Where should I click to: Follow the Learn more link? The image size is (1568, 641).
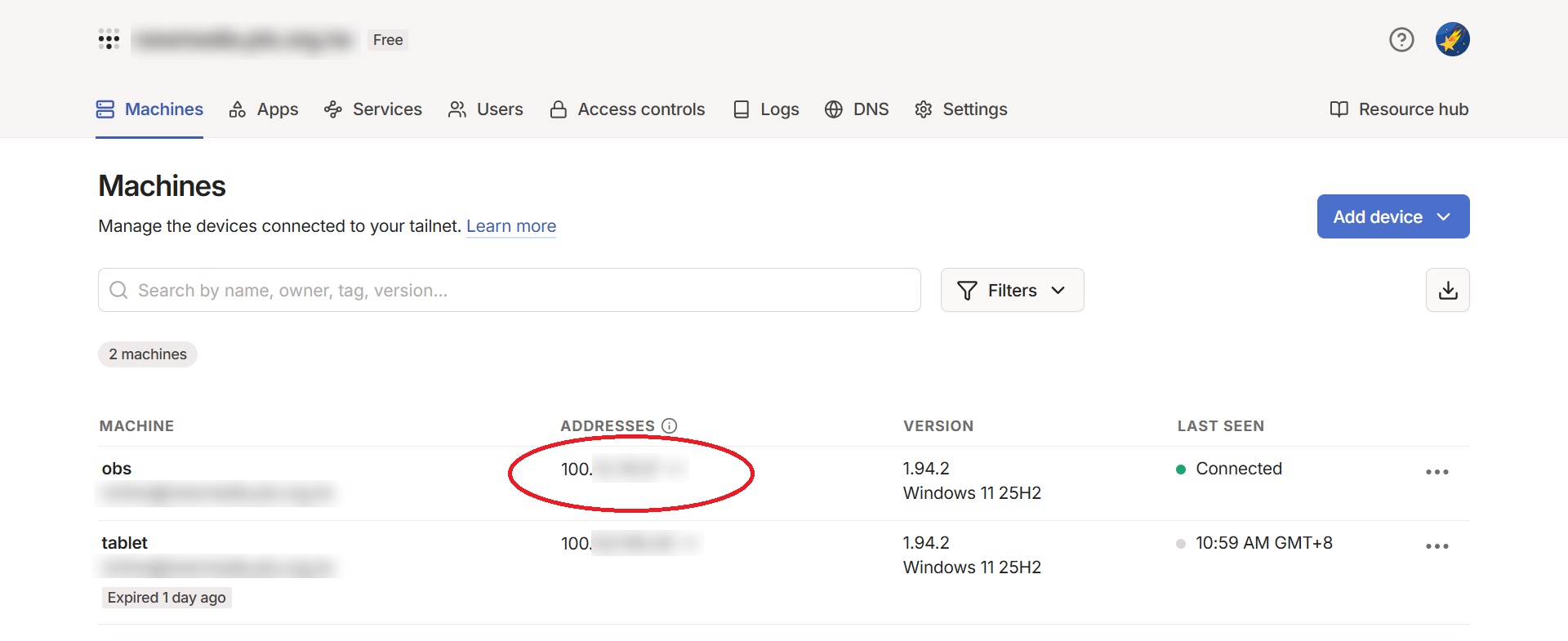pos(510,226)
